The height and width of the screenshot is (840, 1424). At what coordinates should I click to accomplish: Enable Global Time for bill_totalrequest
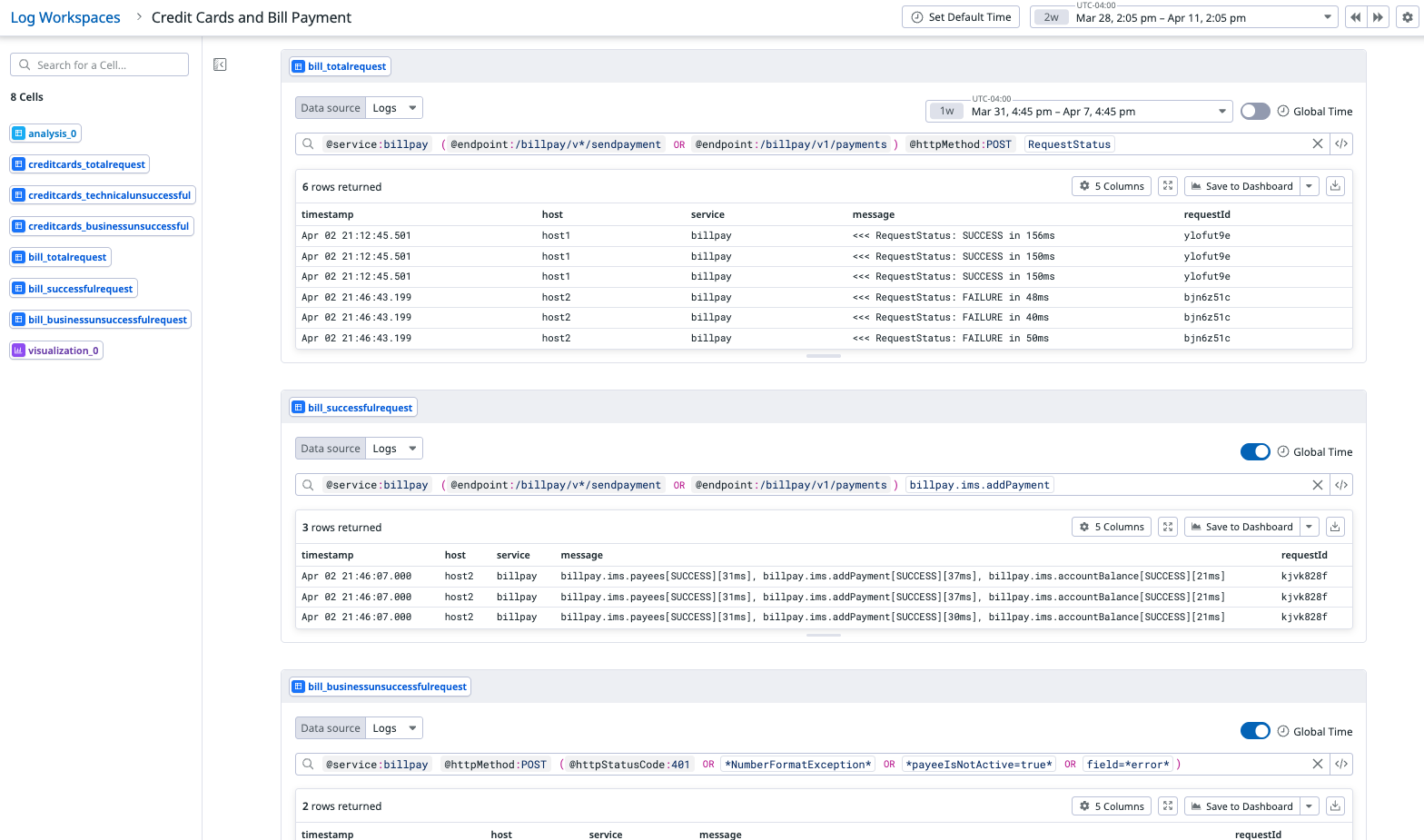(x=1255, y=112)
